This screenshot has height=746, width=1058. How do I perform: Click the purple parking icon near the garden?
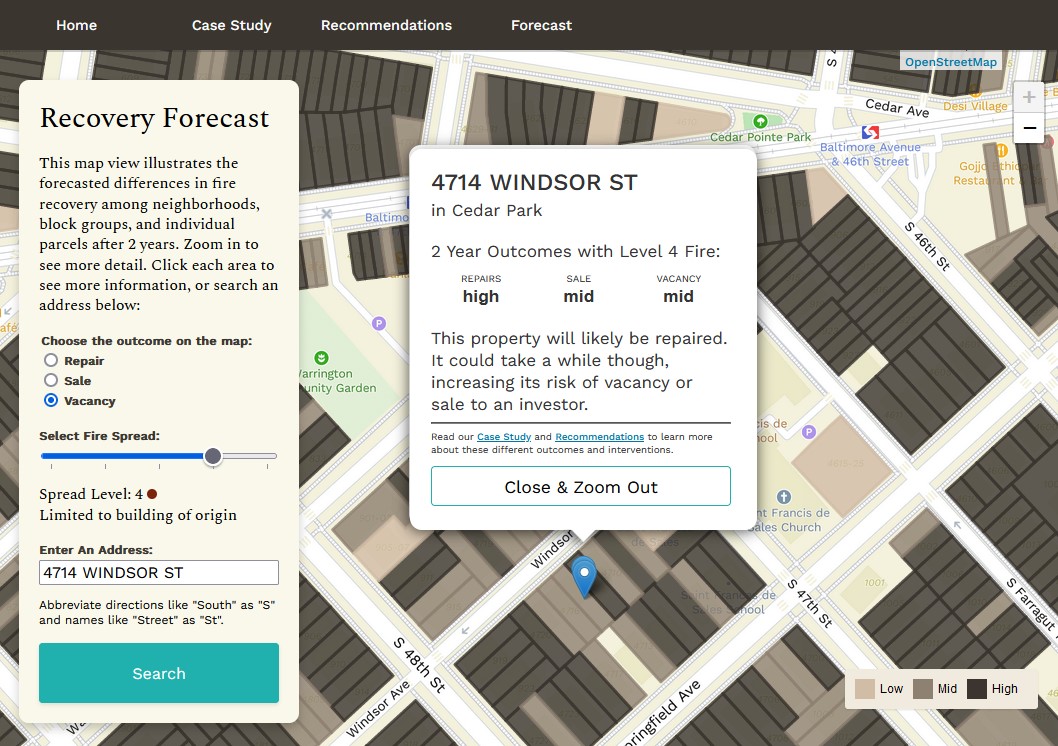pos(379,323)
